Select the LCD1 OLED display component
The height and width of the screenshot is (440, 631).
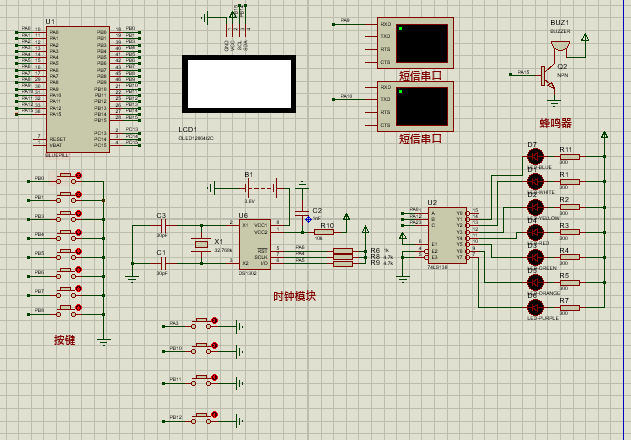pos(239,84)
